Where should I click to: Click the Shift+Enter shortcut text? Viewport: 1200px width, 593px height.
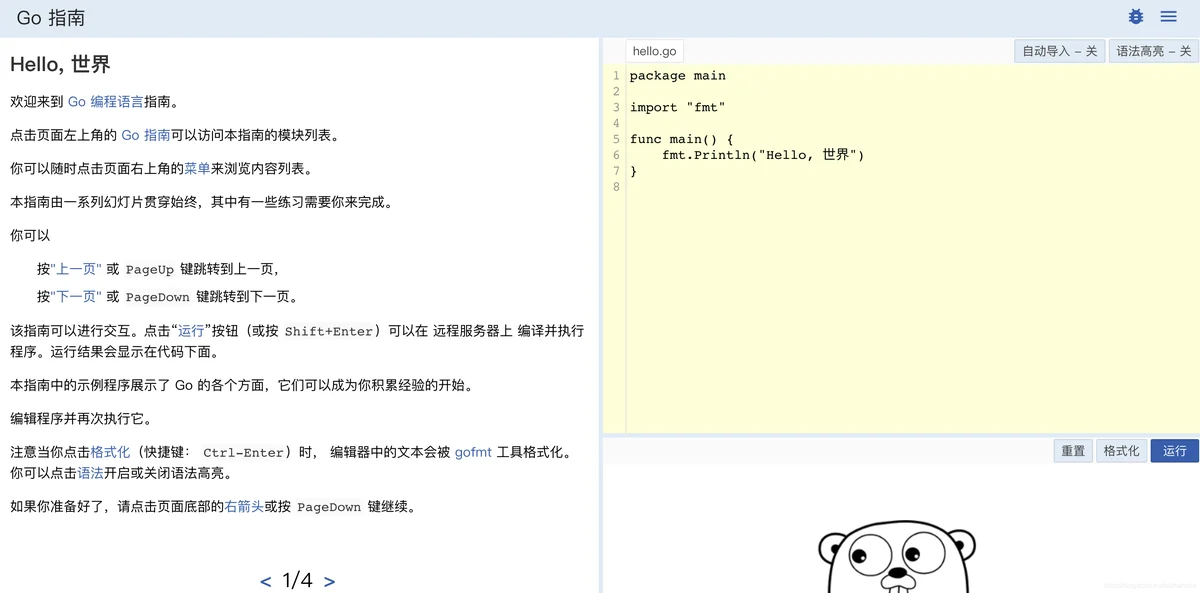(x=329, y=331)
